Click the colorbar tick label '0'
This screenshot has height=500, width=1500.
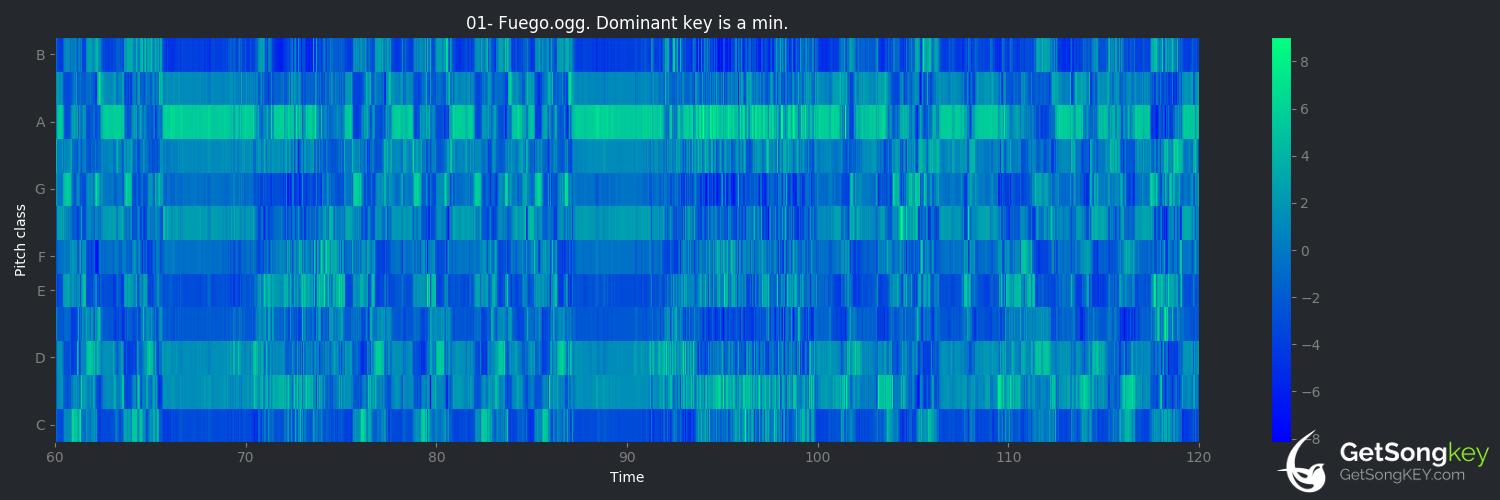[x=1304, y=251]
